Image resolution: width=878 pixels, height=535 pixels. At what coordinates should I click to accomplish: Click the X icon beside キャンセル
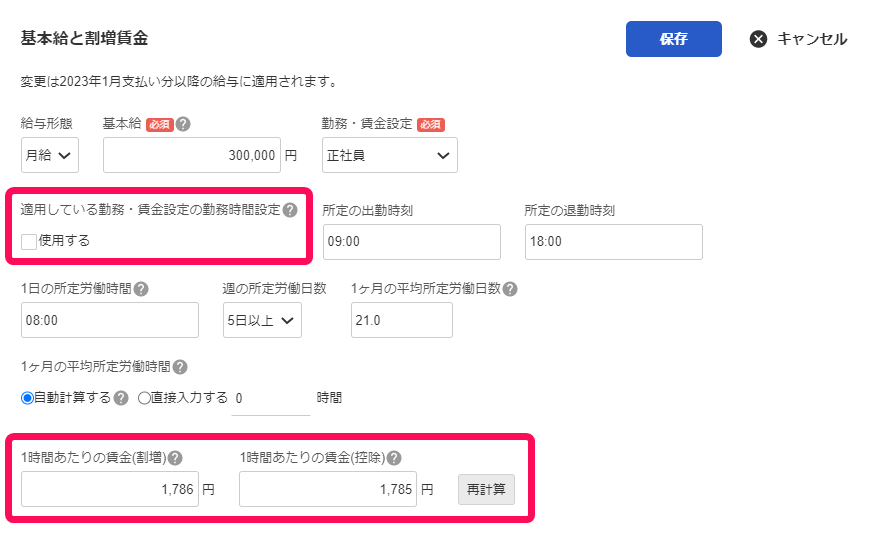(x=758, y=39)
